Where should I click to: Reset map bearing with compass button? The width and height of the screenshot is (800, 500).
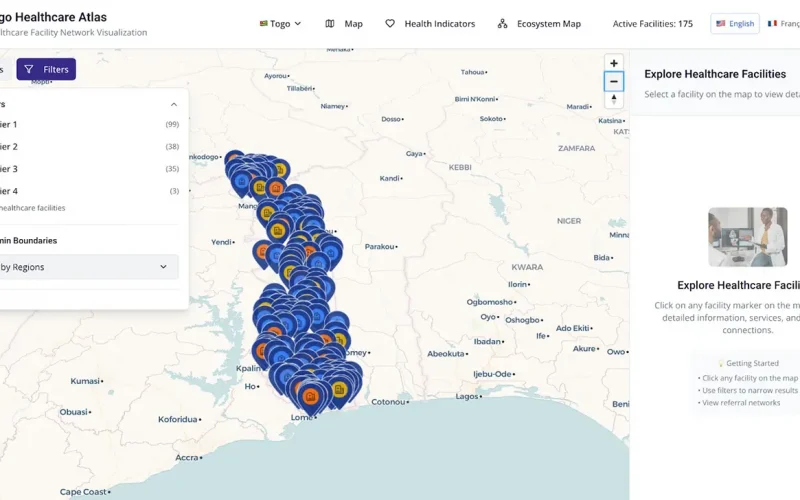pos(614,100)
